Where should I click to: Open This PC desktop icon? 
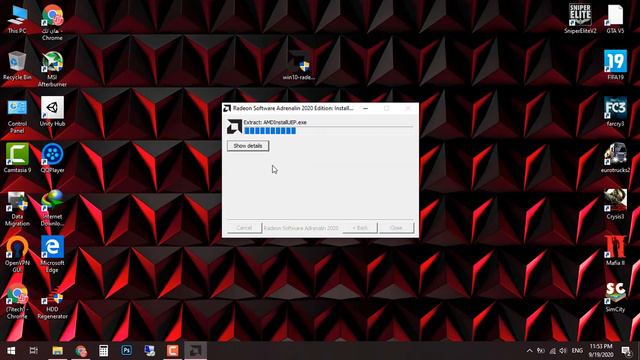(x=17, y=20)
